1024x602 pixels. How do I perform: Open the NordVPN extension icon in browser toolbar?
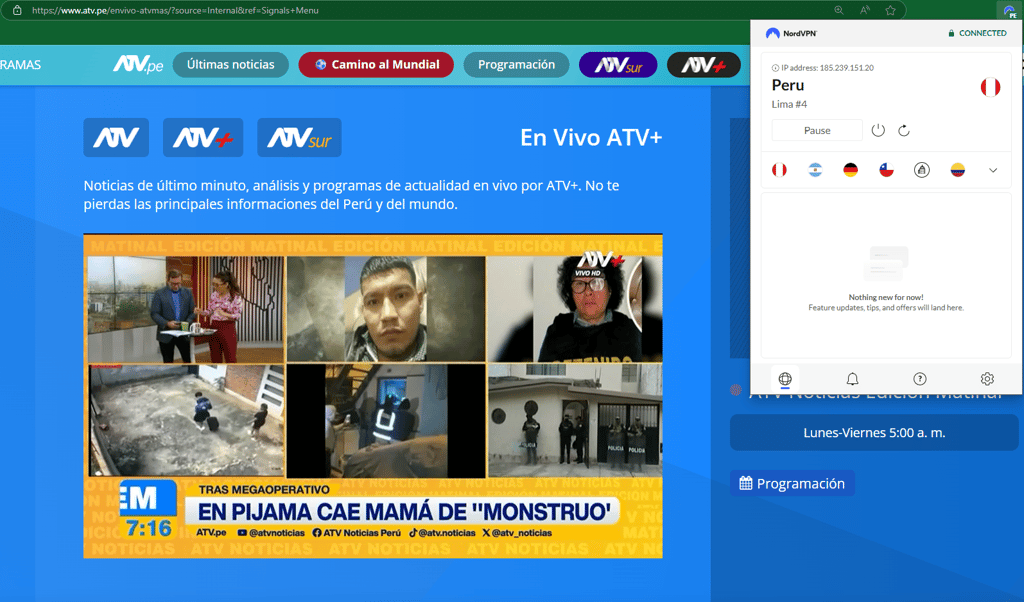click(x=1009, y=10)
